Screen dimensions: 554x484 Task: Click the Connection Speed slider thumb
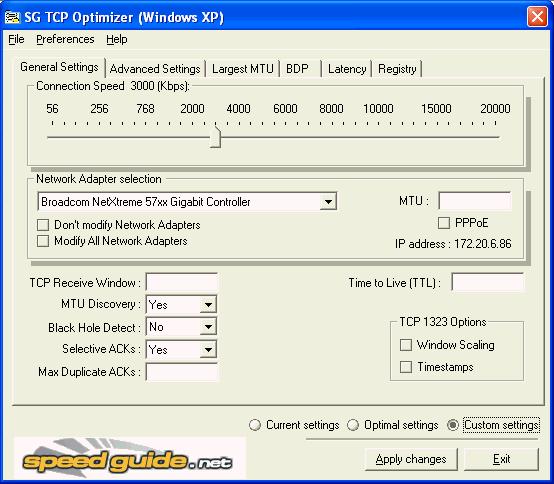215,137
